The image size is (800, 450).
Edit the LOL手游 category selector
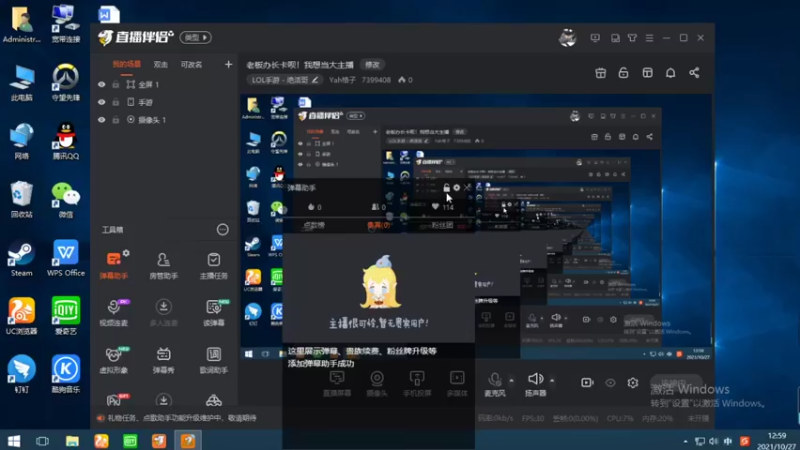click(285, 80)
